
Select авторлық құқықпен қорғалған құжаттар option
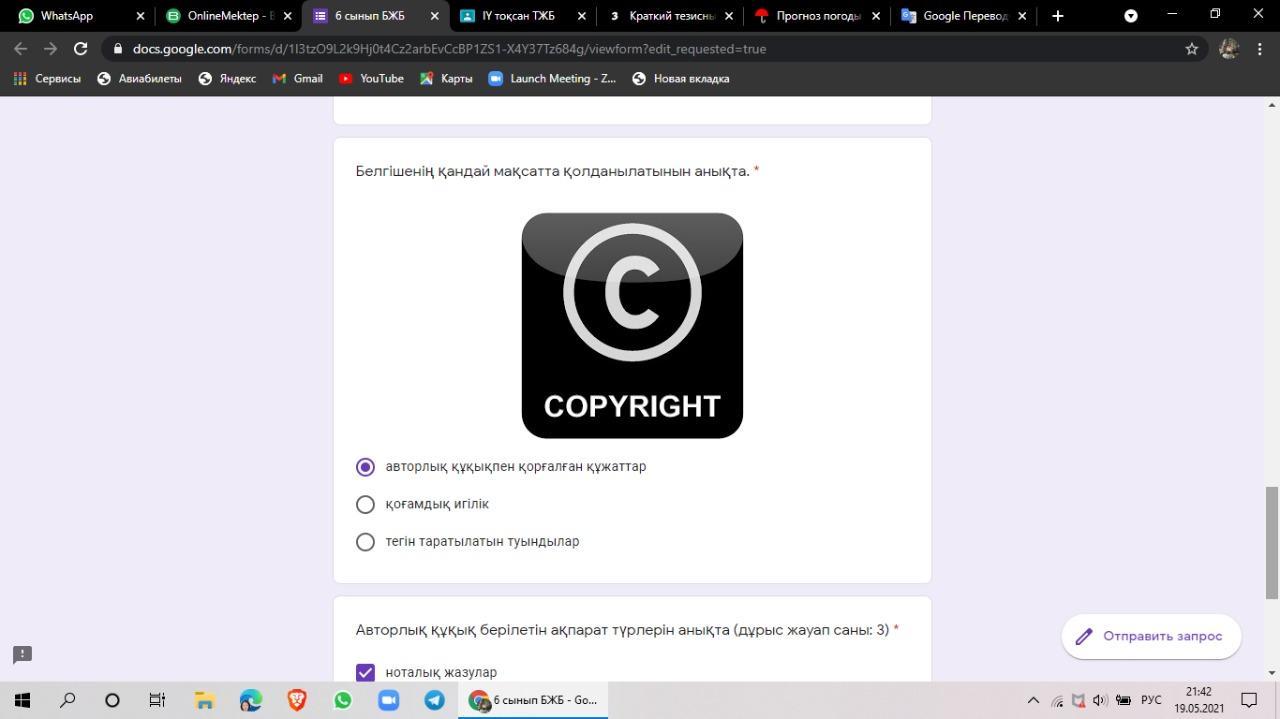tap(365, 467)
